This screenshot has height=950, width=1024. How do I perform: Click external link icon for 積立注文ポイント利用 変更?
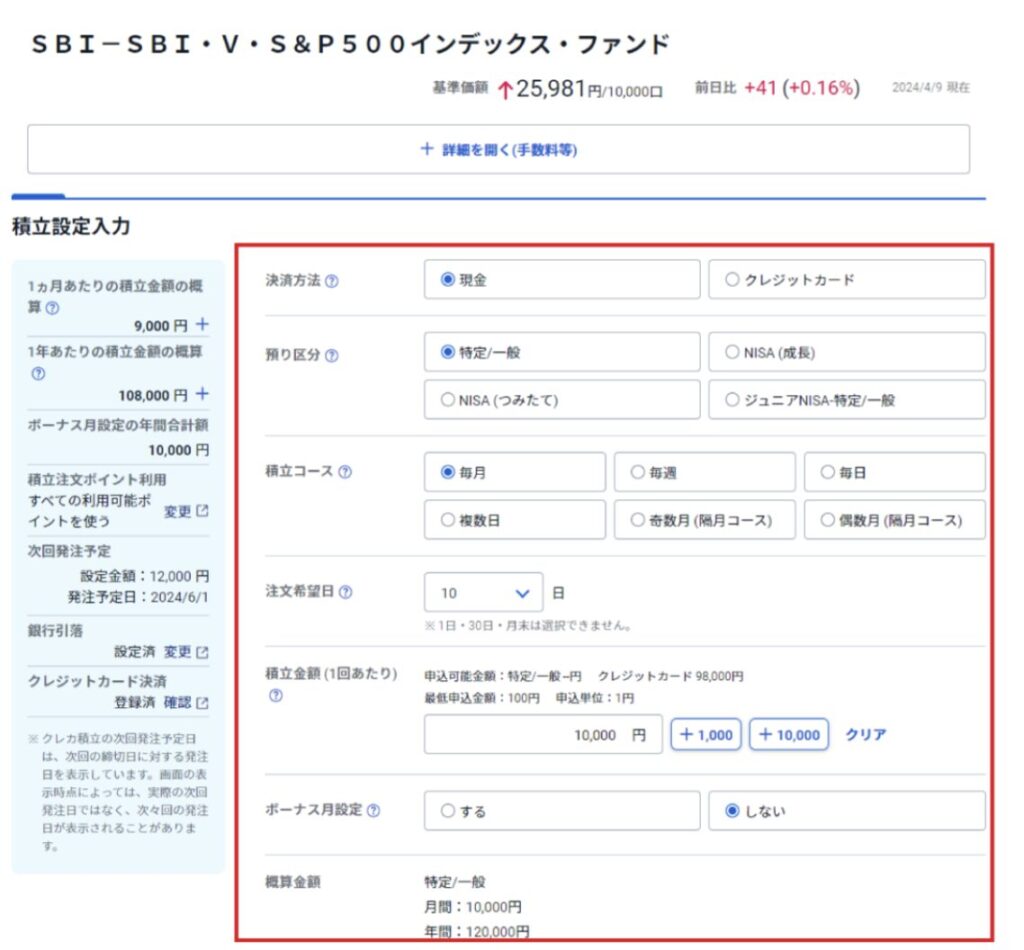pos(202,511)
